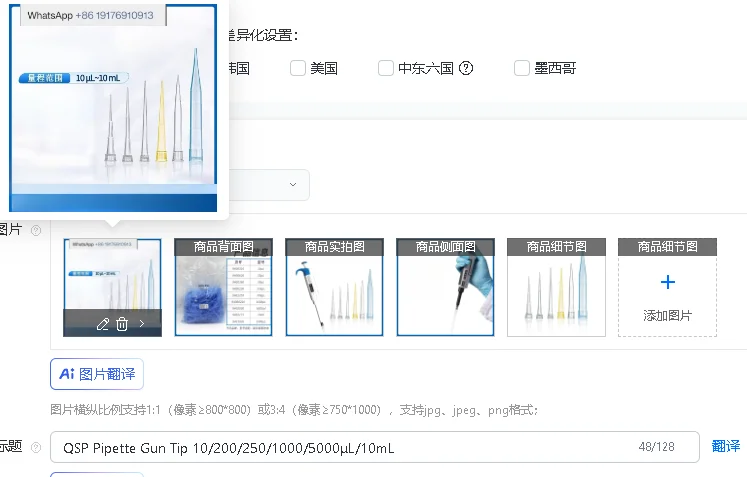
Task: Expand the dropdown chevron below region settings
Action: (293, 184)
